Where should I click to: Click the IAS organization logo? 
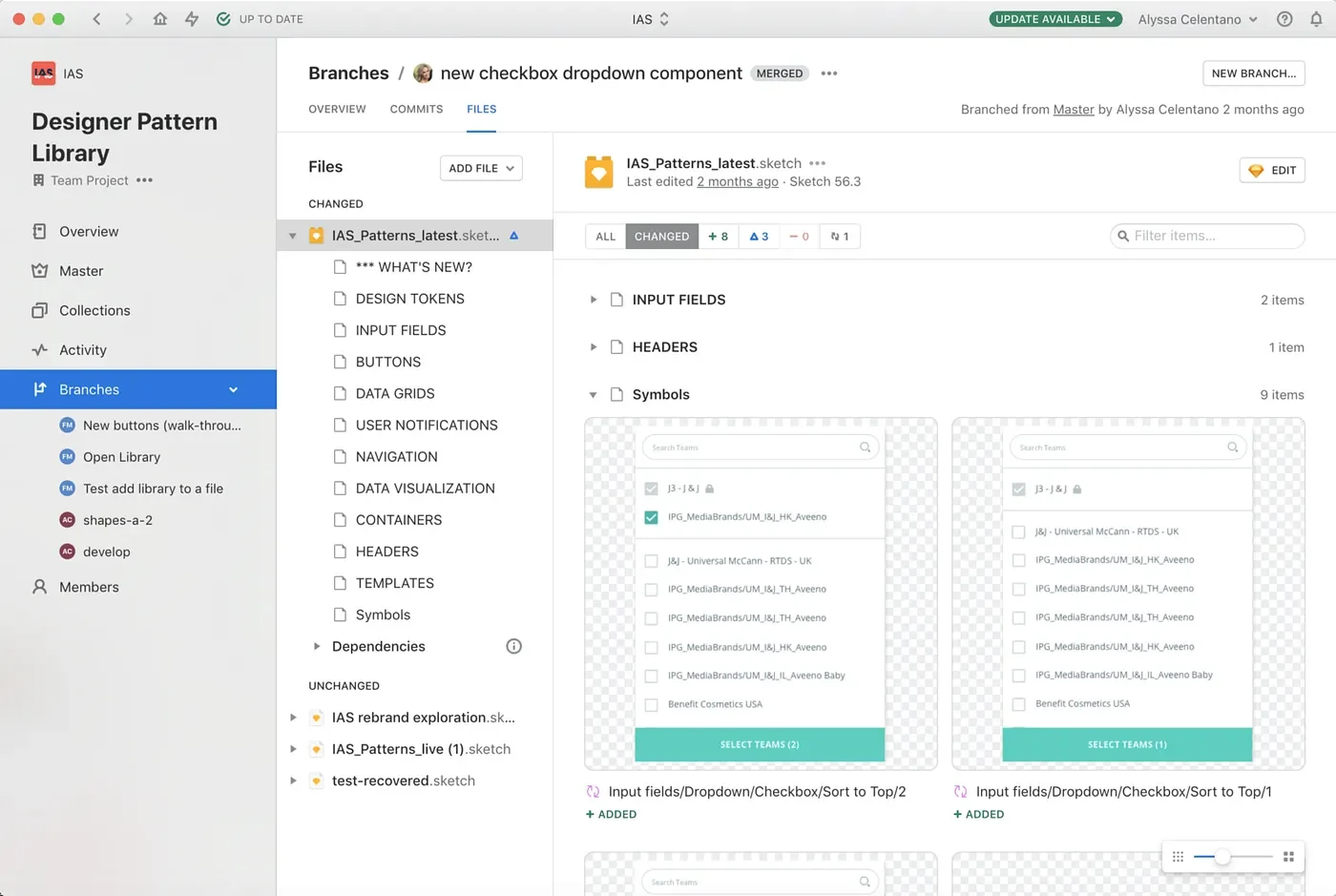[x=44, y=73]
